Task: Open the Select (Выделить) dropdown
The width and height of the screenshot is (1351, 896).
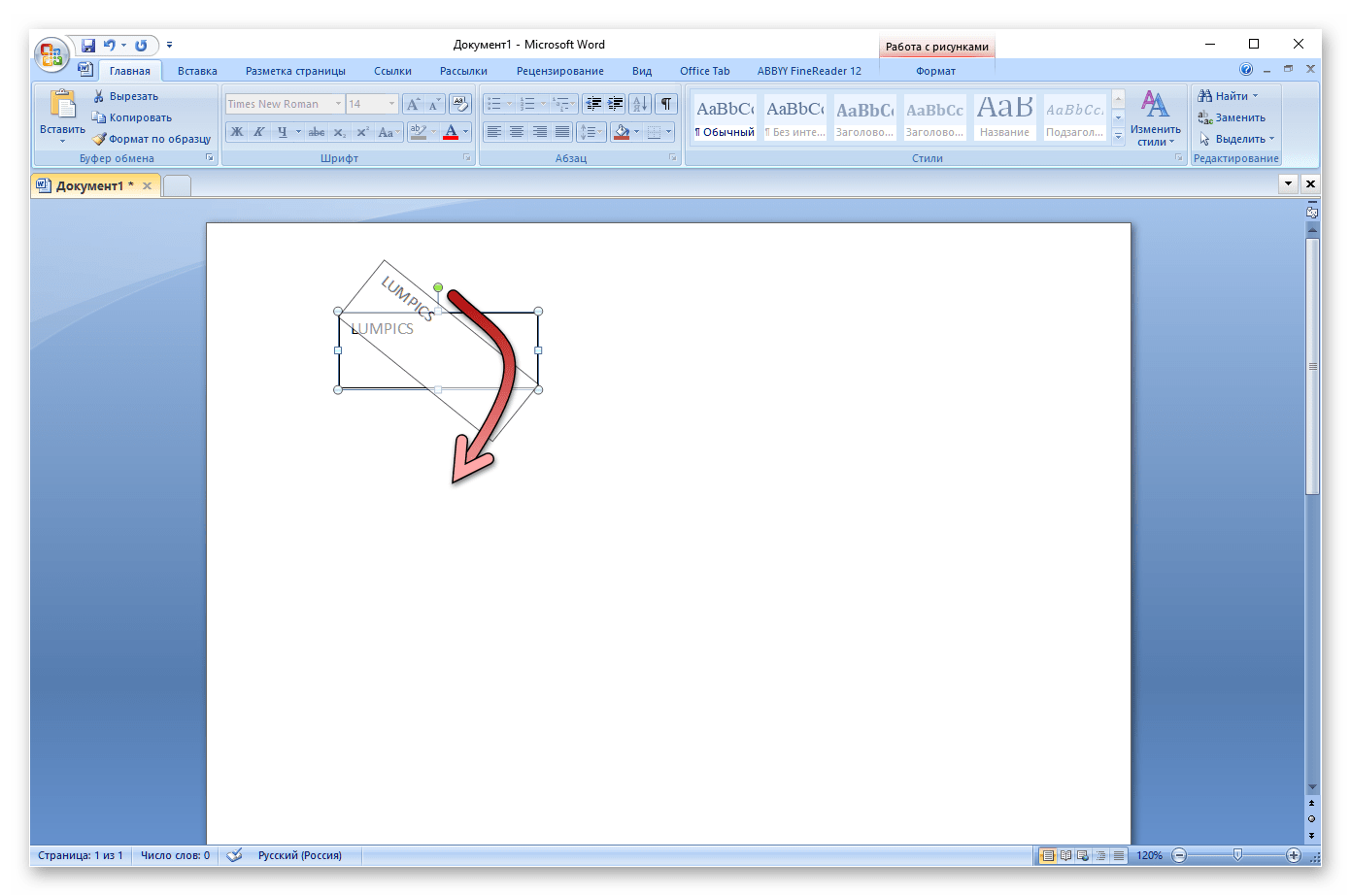Action: coord(1237,139)
